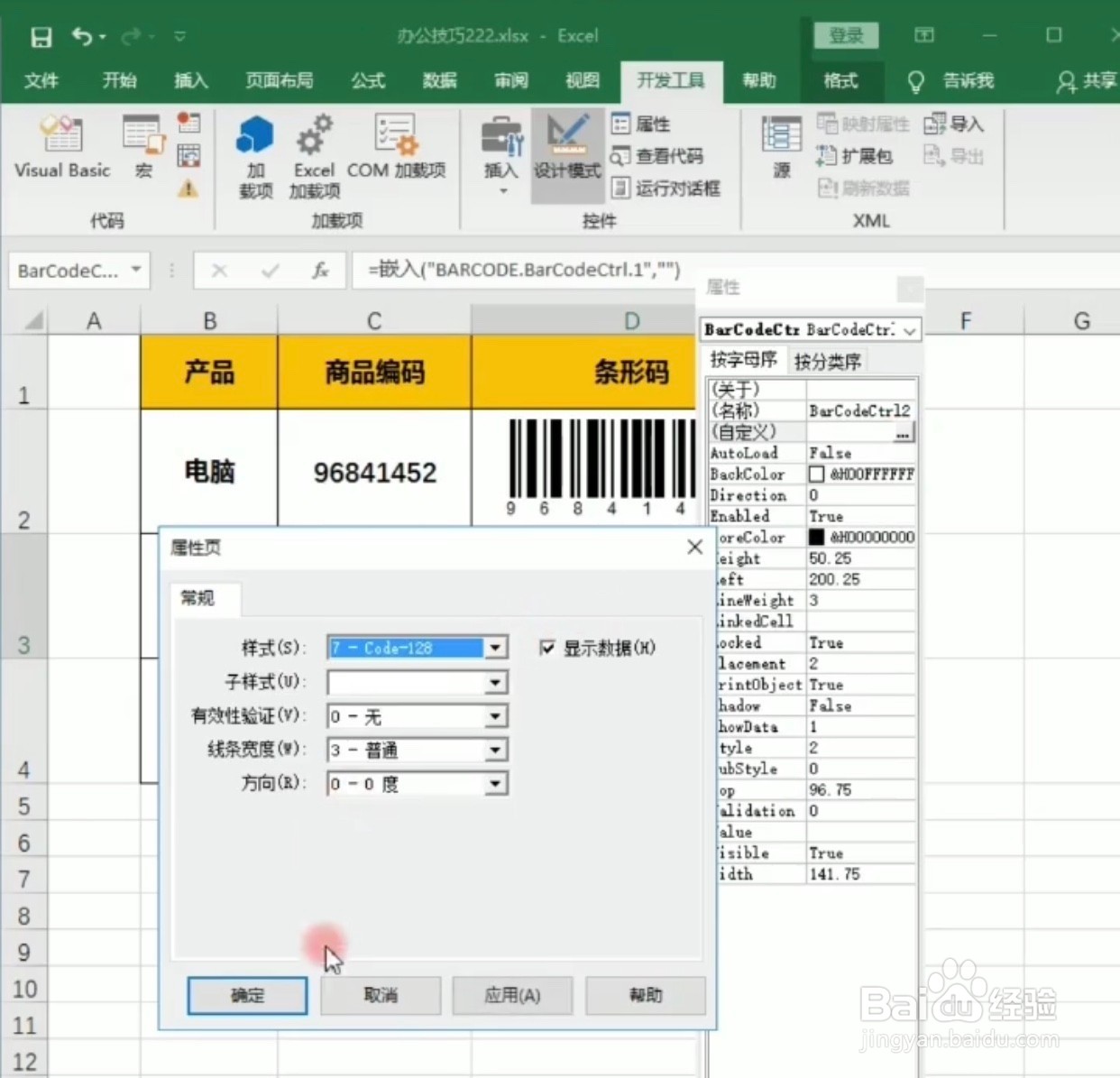Image resolution: width=1120 pixels, height=1078 pixels.
Task: Uncheck 显示数据 (Show Data)
Action: (547, 648)
